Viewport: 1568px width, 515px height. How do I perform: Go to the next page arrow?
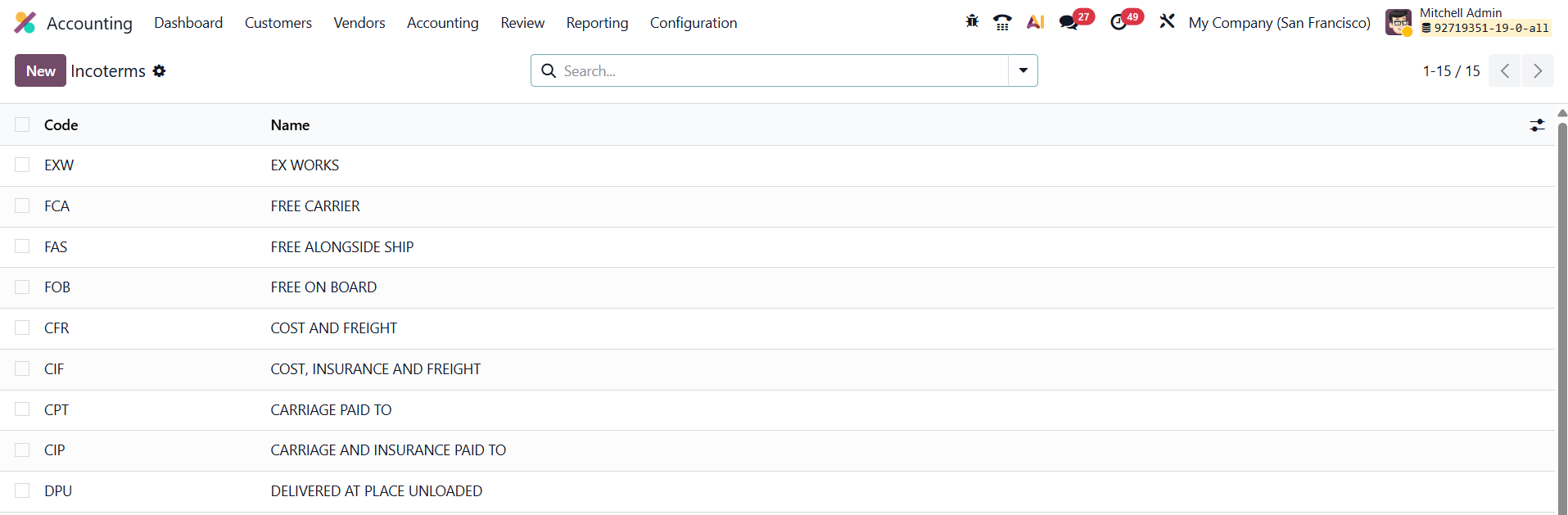point(1537,71)
